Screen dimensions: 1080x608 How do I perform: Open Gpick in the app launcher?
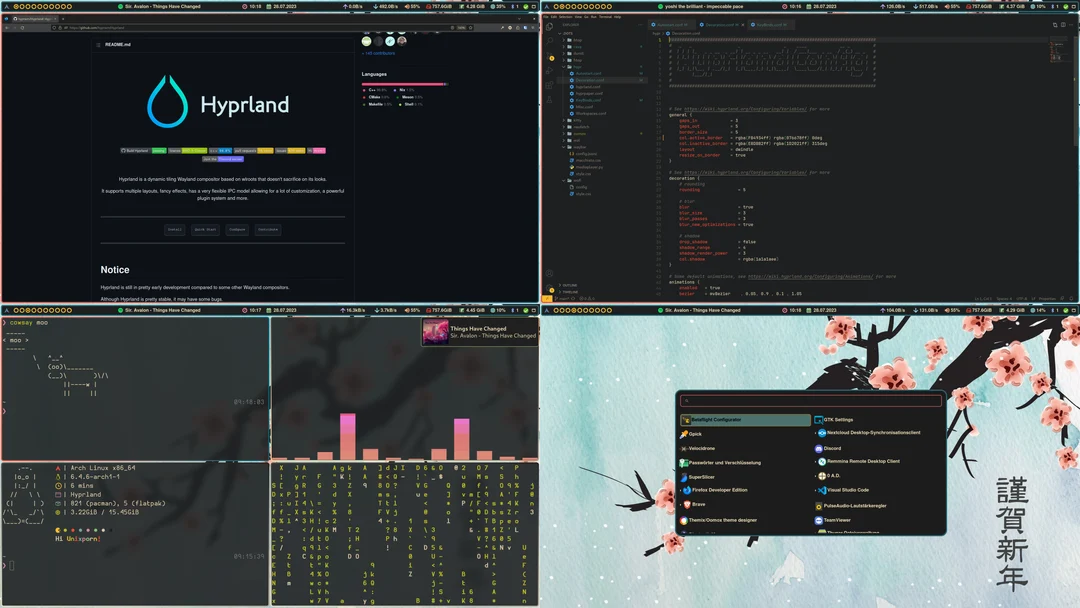point(696,434)
